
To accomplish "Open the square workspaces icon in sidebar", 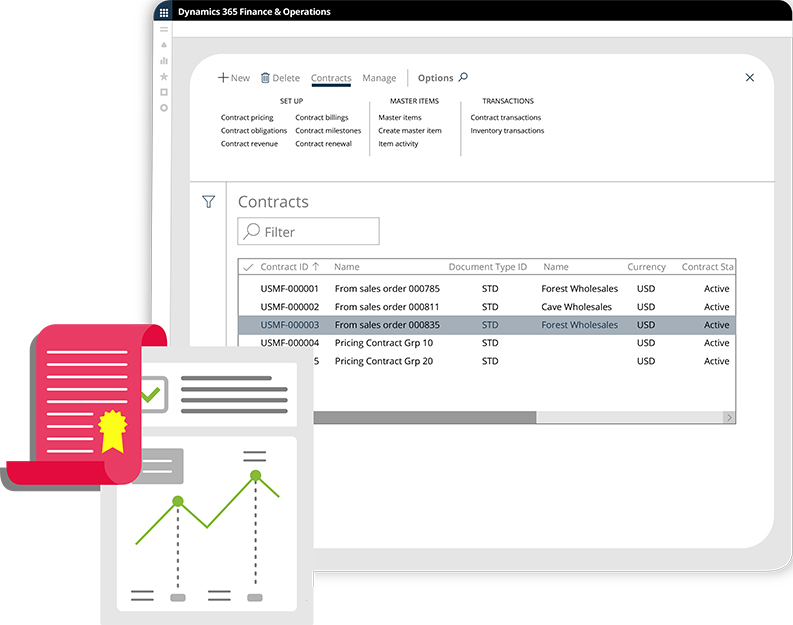I will pyautogui.click(x=164, y=92).
